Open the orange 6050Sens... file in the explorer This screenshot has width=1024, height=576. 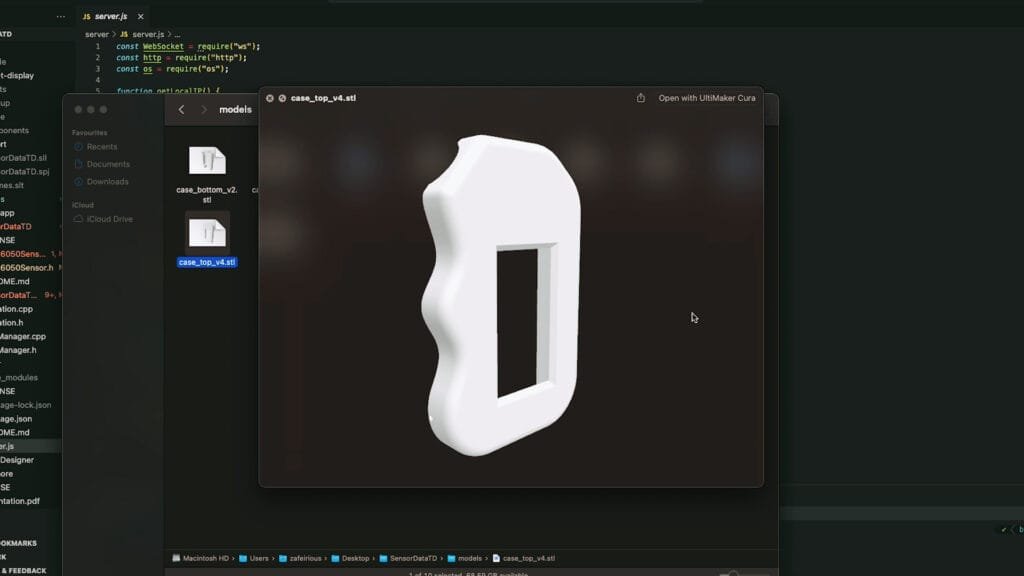[23, 254]
